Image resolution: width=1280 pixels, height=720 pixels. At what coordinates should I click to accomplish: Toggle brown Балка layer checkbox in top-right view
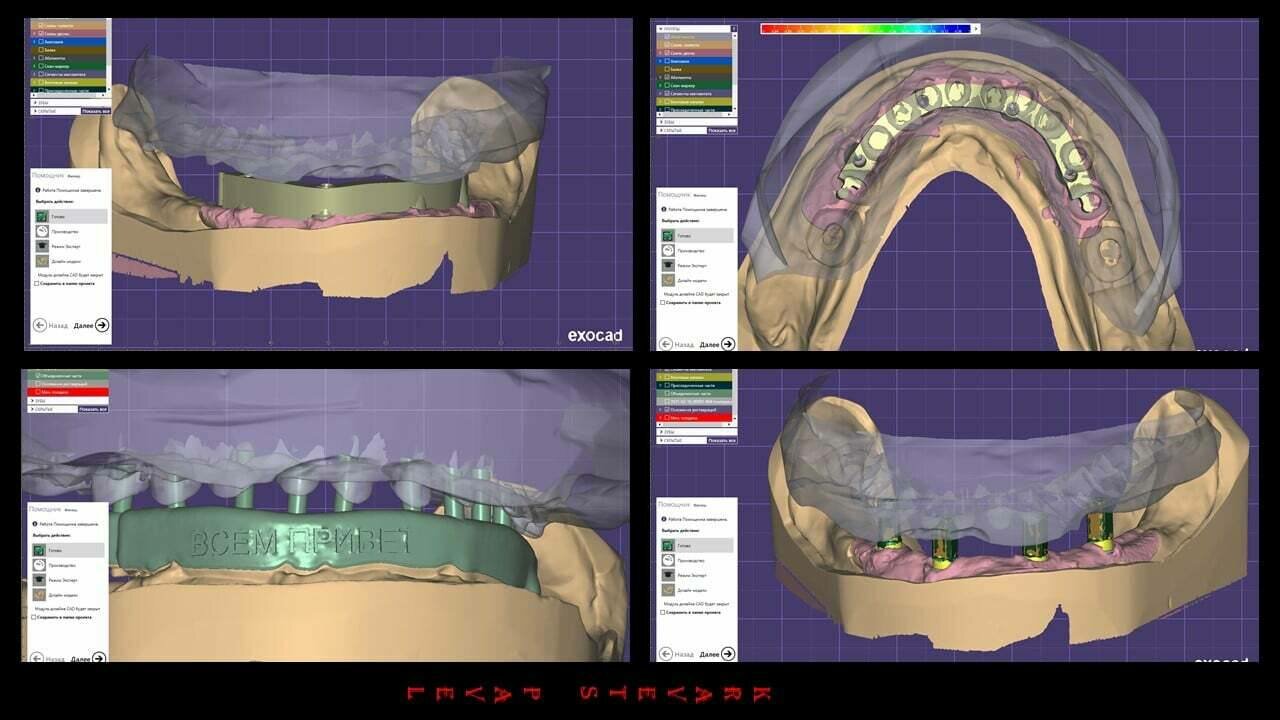click(x=667, y=69)
